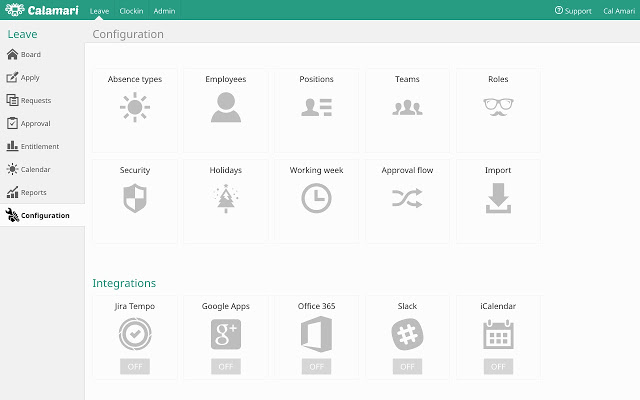Open the Cal Amari user menu
This screenshot has width=640, height=400.
tap(619, 11)
